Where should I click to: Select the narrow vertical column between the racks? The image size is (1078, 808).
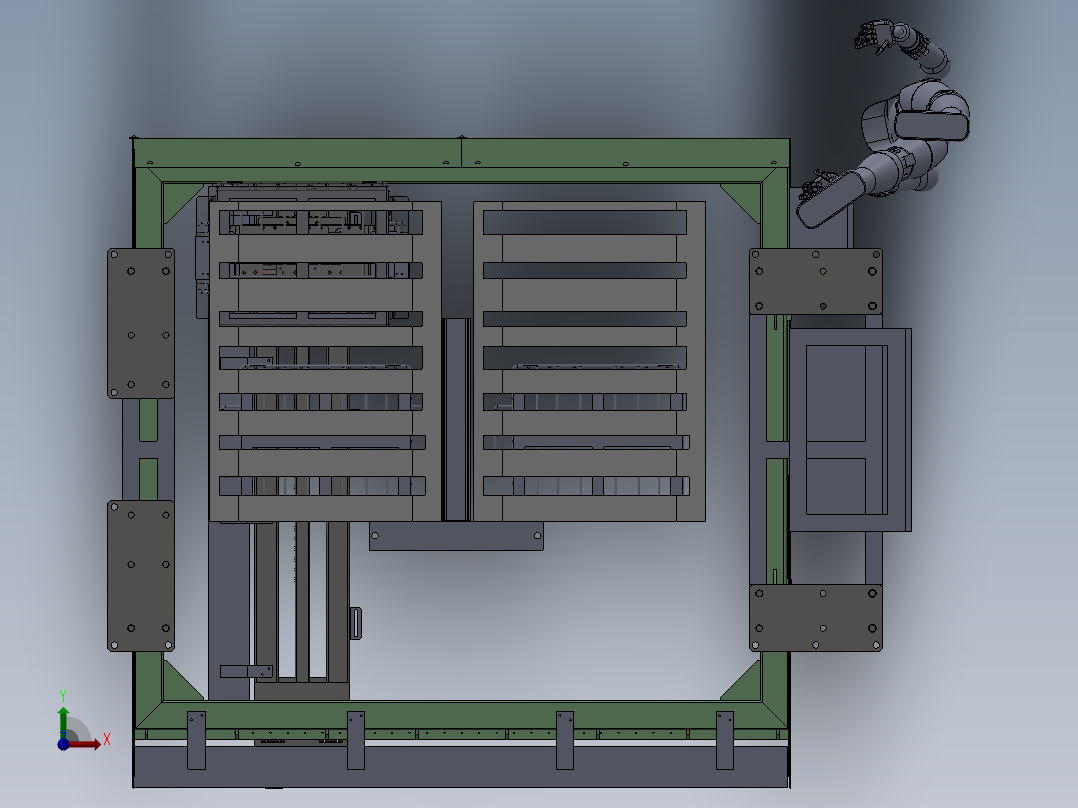click(456, 419)
